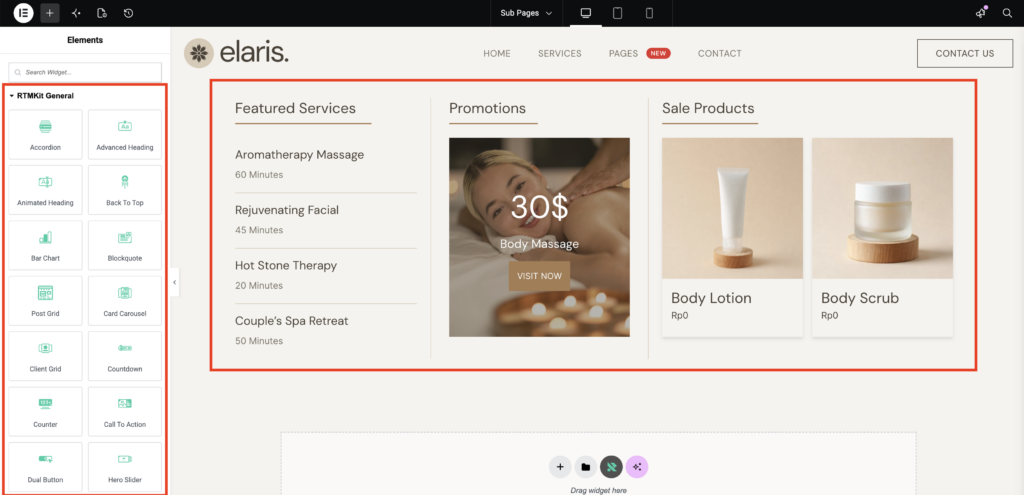This screenshot has height=495, width=1024.
Task: Click the Body Massage promotion text
Action: pyautogui.click(x=539, y=244)
